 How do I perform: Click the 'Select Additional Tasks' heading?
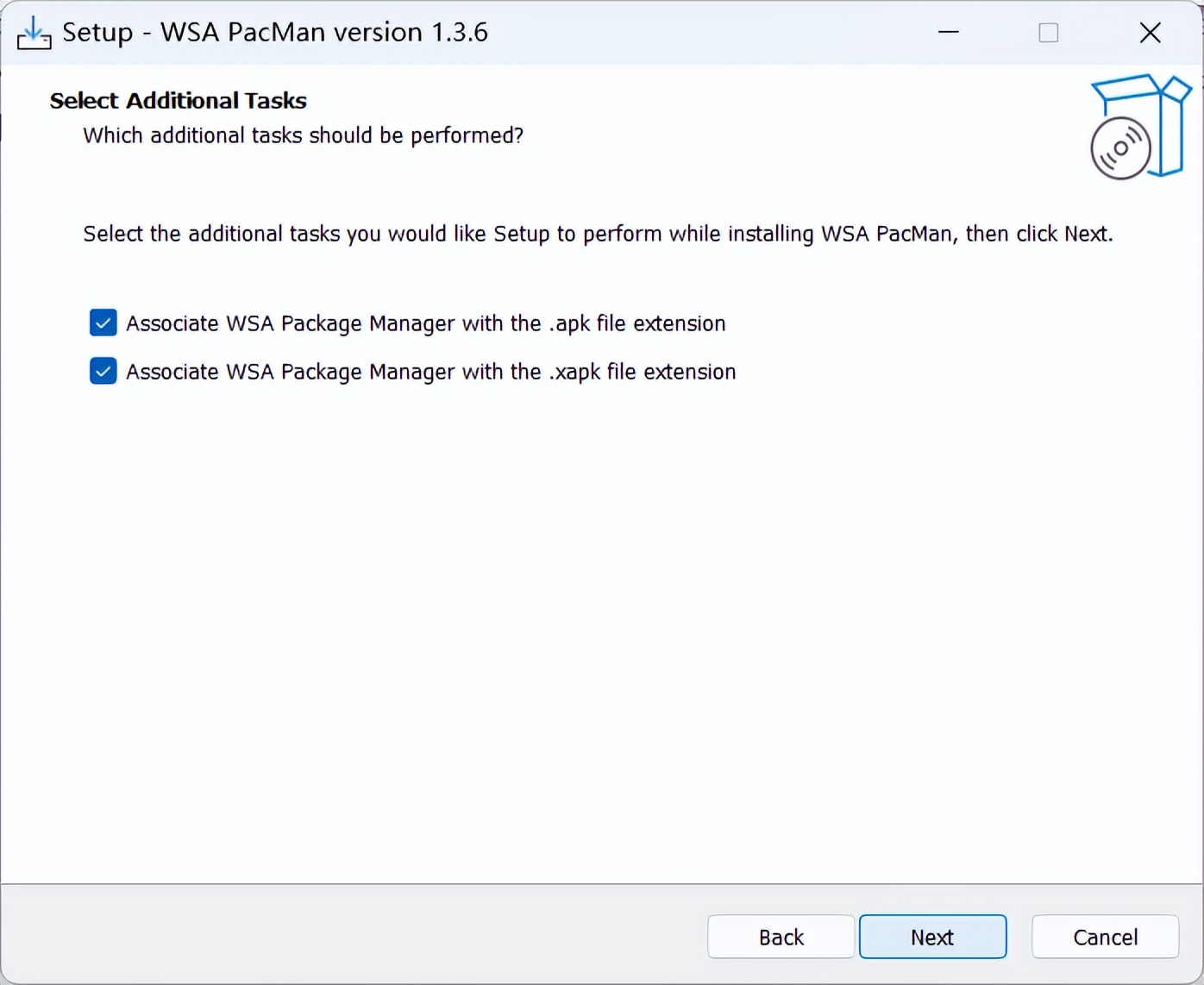[x=178, y=101]
